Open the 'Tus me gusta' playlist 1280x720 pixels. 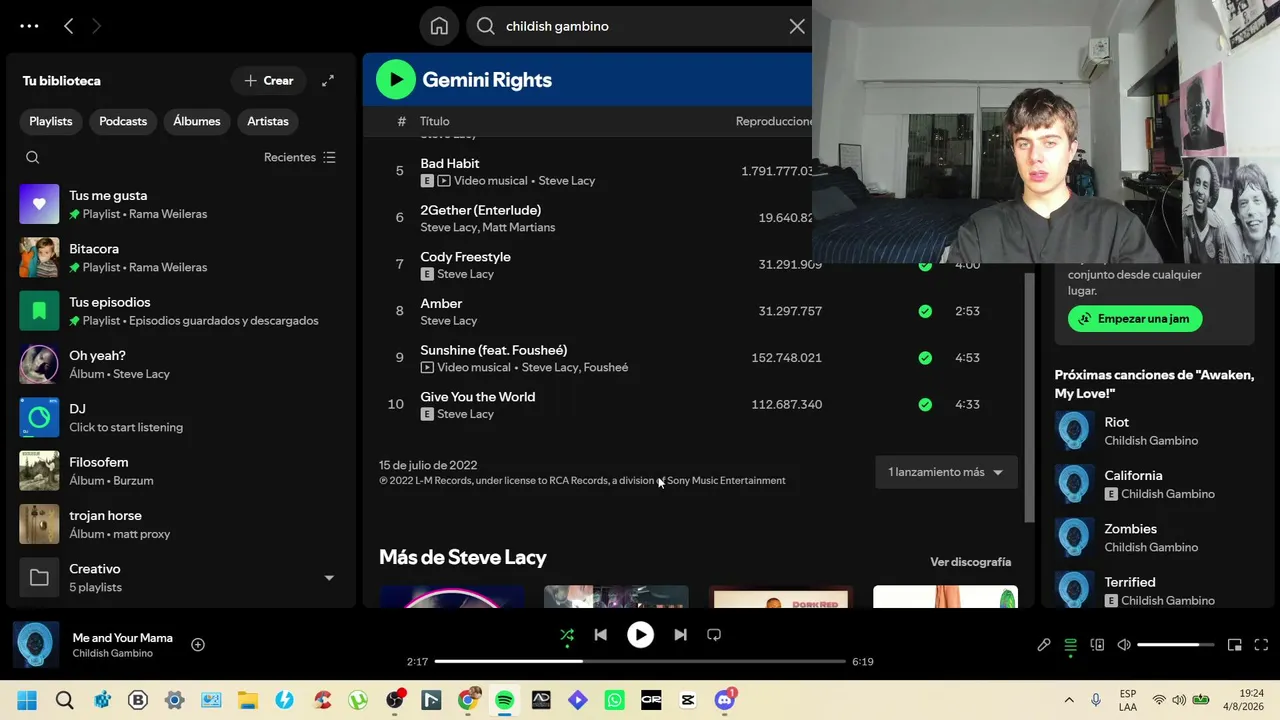(180, 204)
